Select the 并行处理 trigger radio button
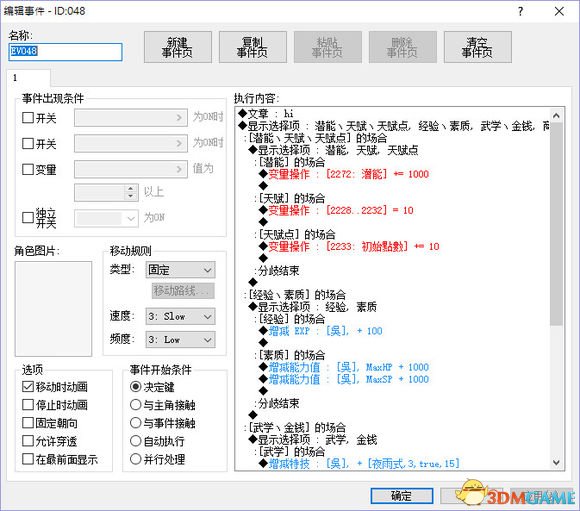Image resolution: width=580 pixels, height=511 pixels. click(136, 459)
